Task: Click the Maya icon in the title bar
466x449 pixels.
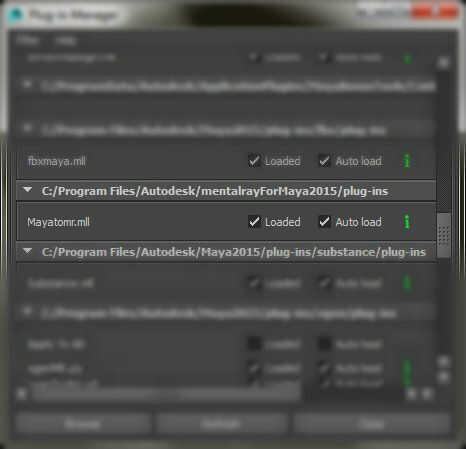Action: click(x=15, y=15)
